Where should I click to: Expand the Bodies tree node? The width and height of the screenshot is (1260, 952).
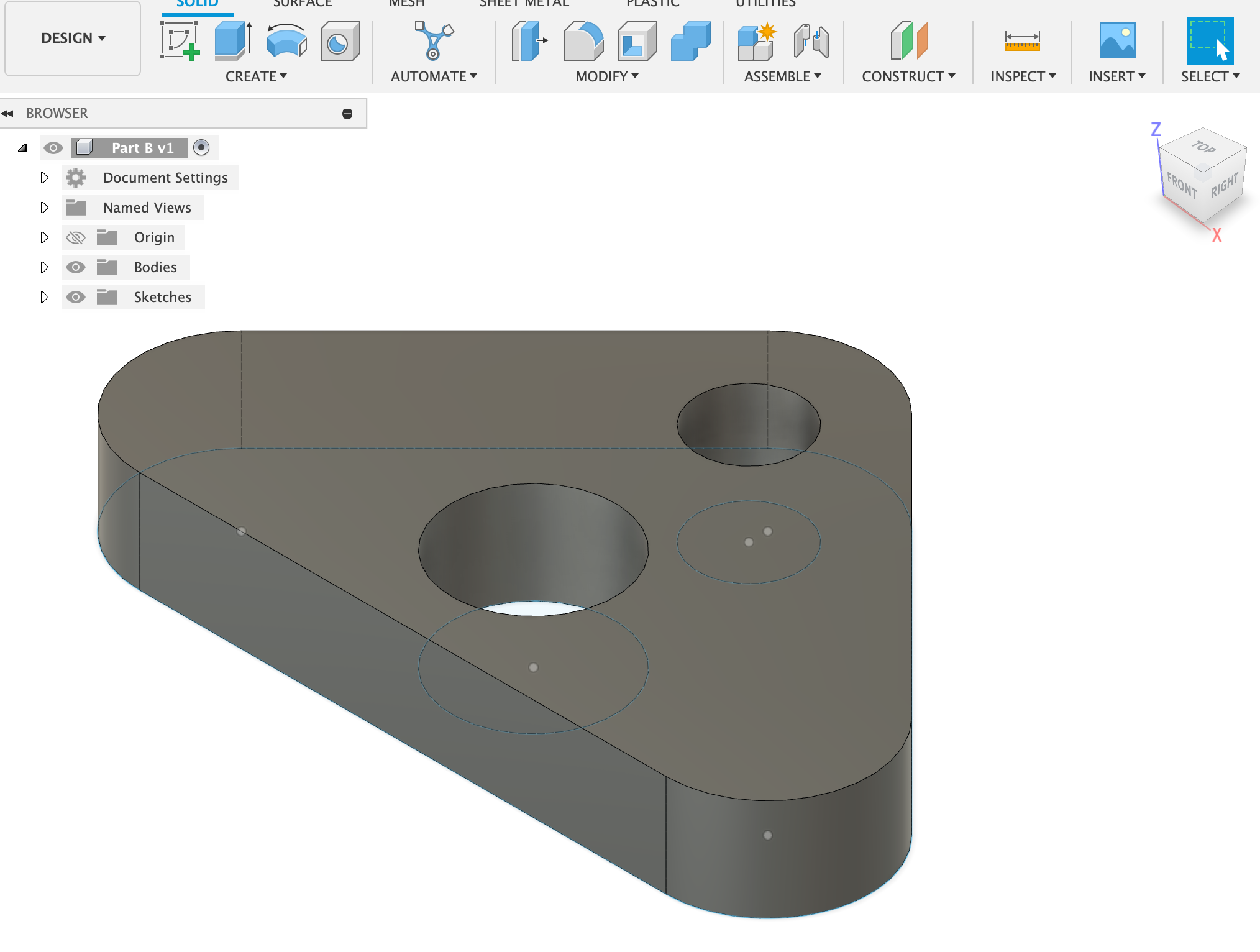pyautogui.click(x=44, y=267)
